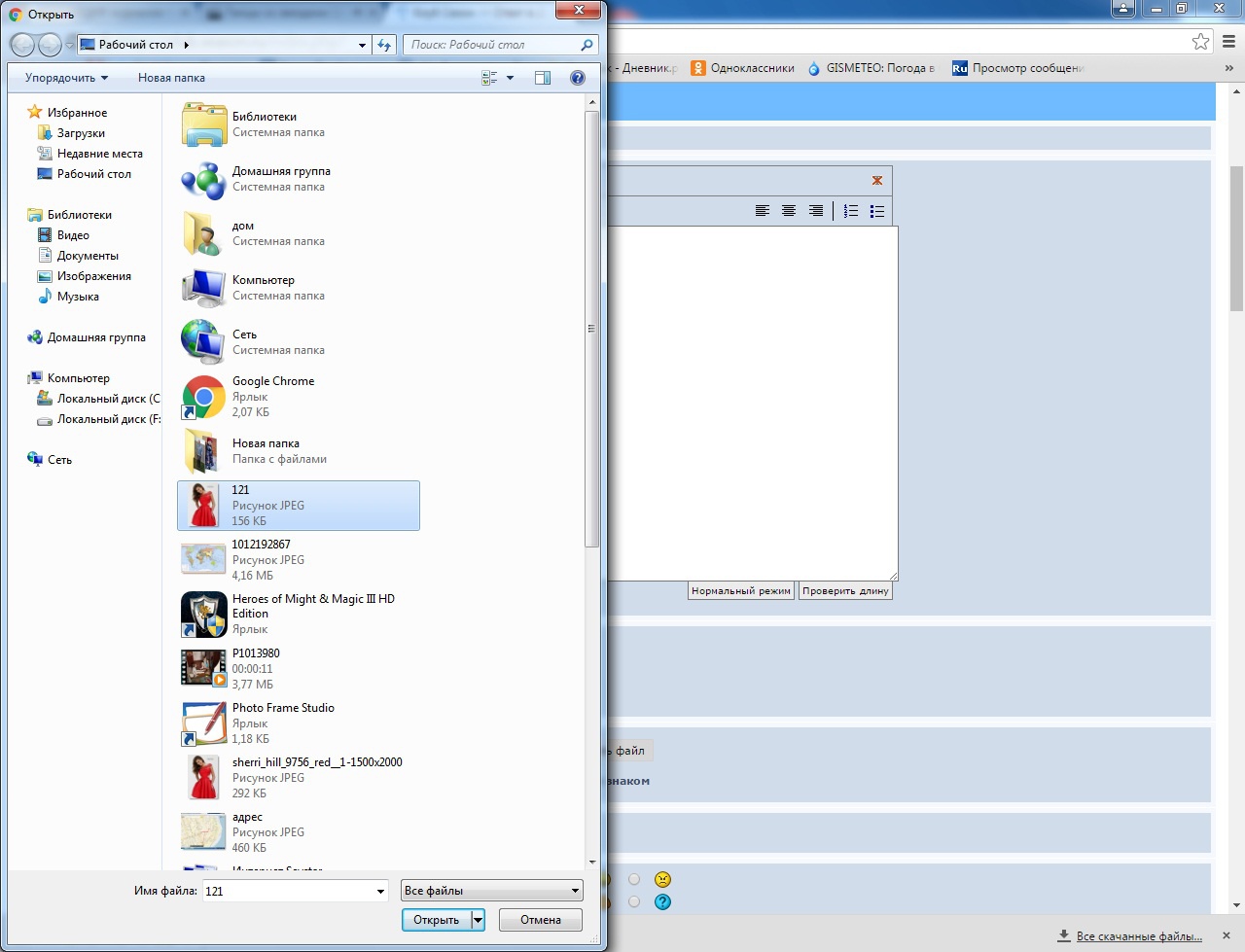Click the magnifier icon in the search box

pyautogui.click(x=587, y=45)
